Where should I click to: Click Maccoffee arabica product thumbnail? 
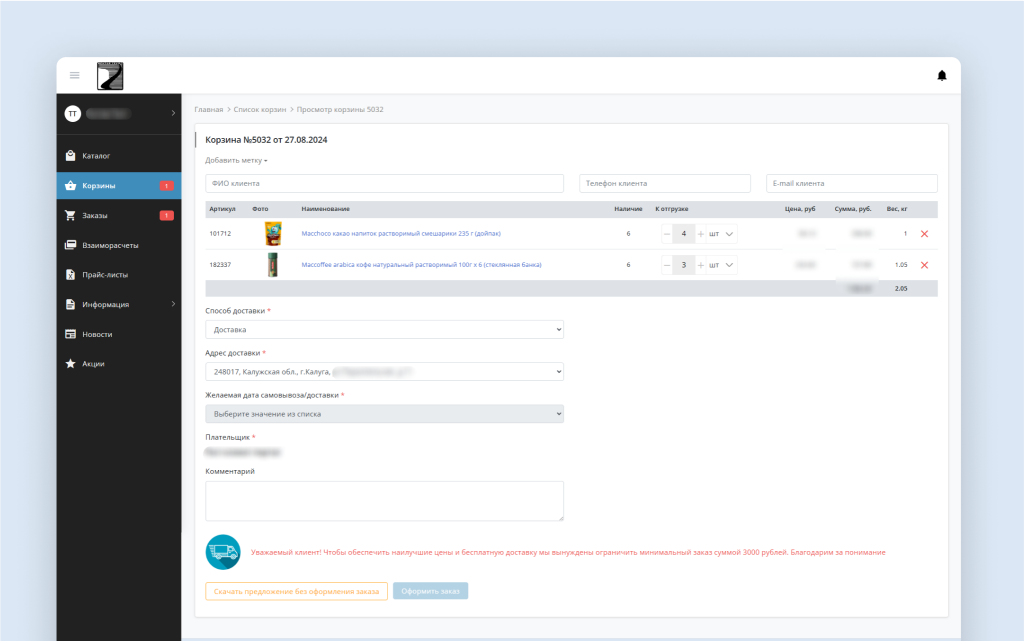tap(273, 265)
